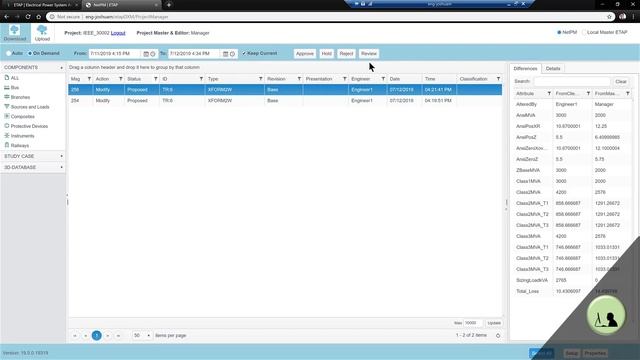Select the second row timed 04:19:51 PM
640x360 pixels.
tap(285, 100)
